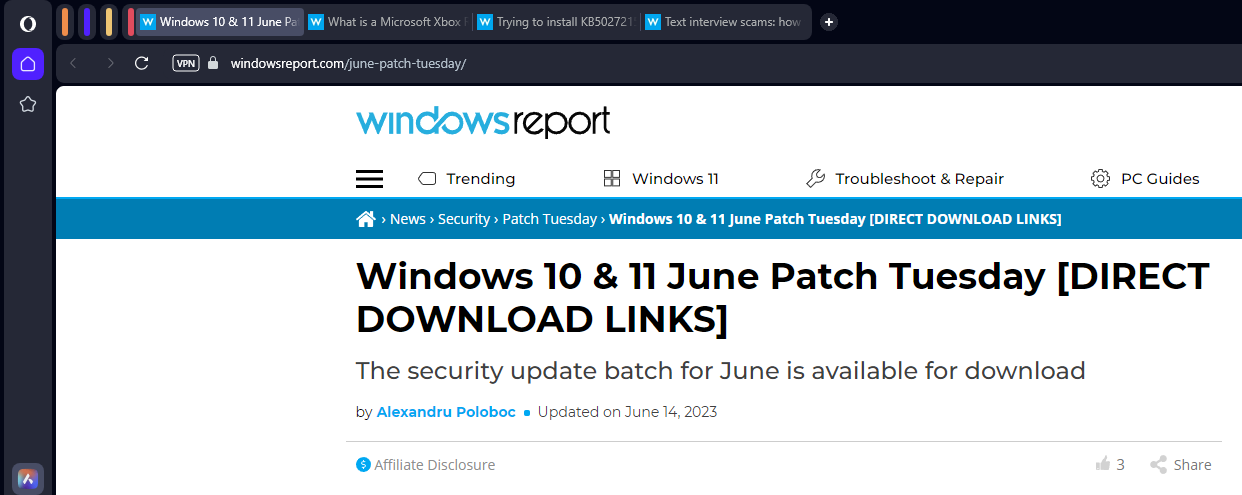
Task: Click the Opera logo menu icon
Action: (28, 24)
